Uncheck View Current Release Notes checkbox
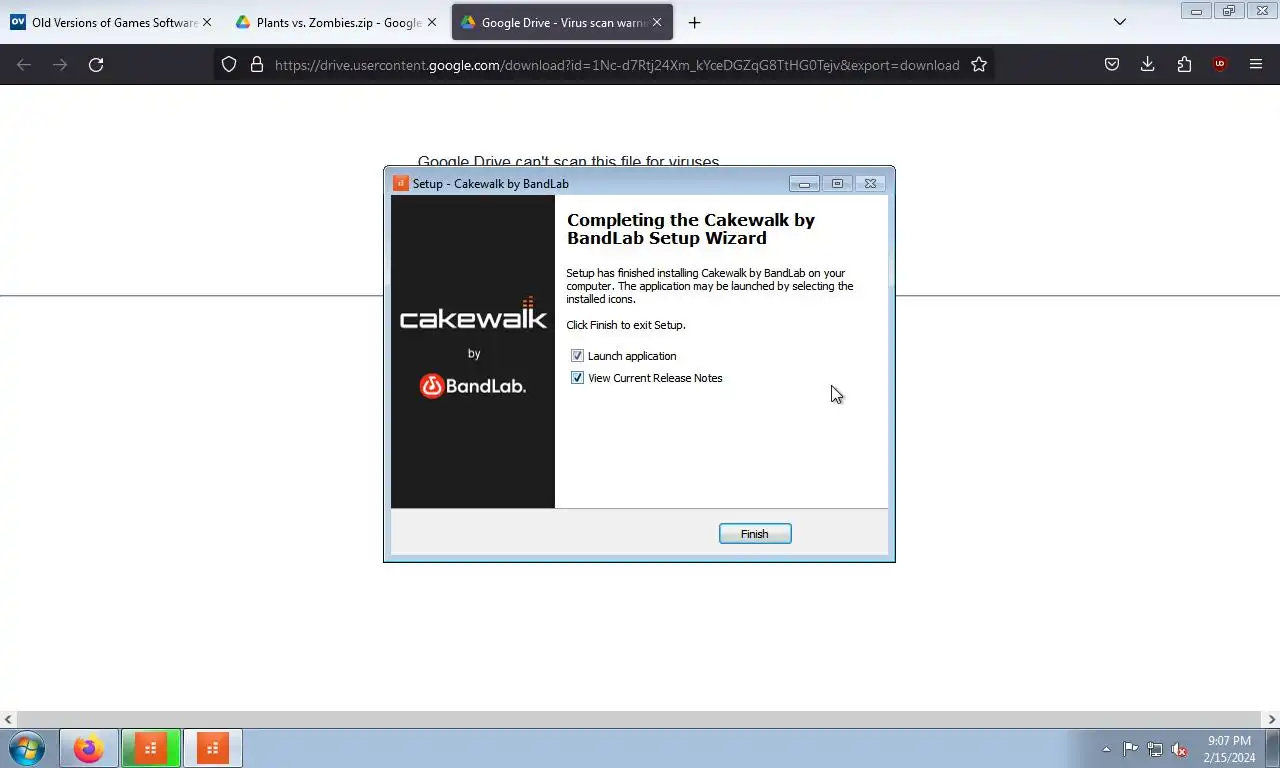 click(x=577, y=378)
